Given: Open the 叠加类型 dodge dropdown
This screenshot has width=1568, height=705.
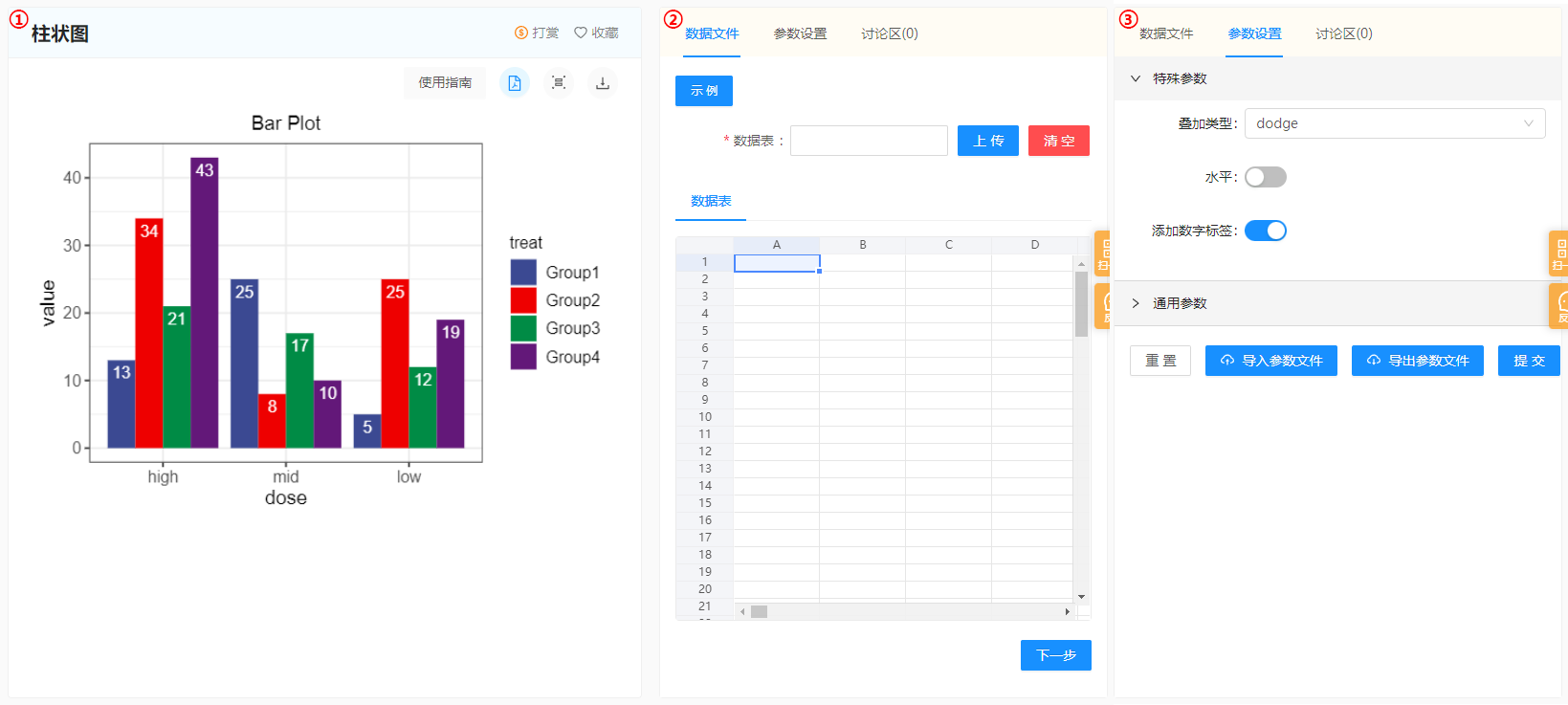Looking at the screenshot, I should pos(1395,123).
